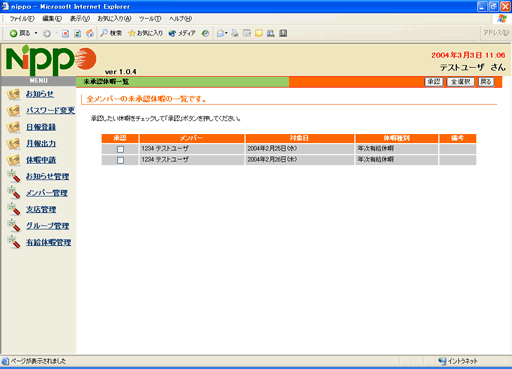Click the icon beside 日報登録
The height and width of the screenshot is (369, 512).
click(x=13, y=127)
